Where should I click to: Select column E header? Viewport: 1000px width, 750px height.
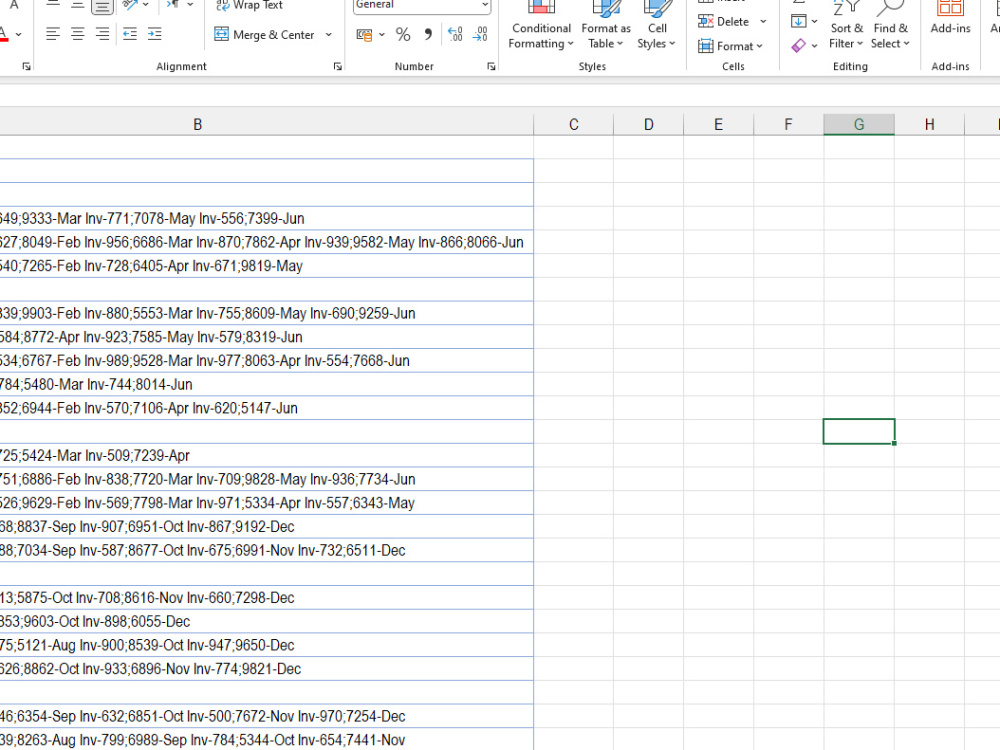(718, 125)
